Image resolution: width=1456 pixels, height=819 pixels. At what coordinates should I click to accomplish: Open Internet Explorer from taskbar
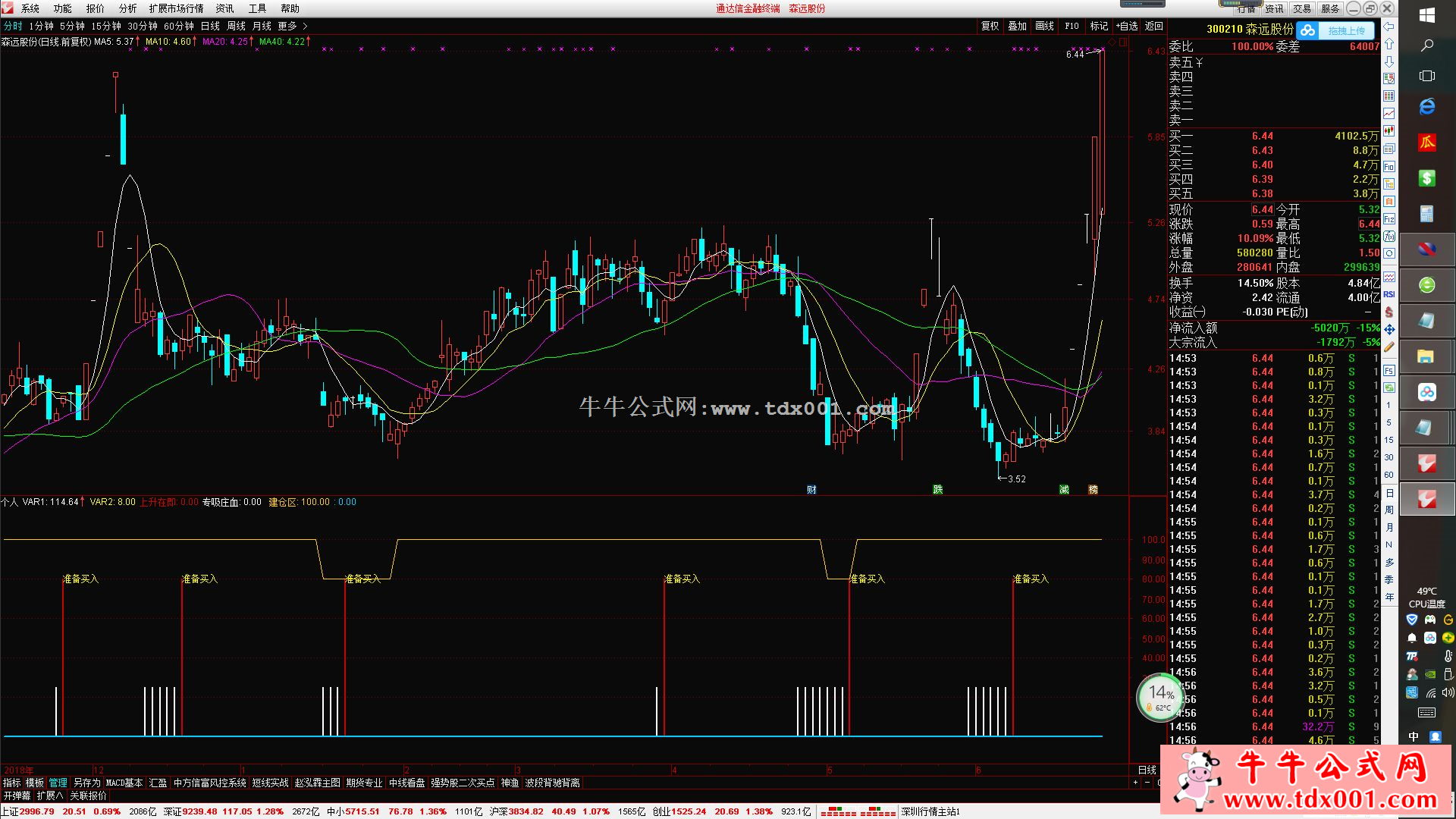tap(1426, 107)
